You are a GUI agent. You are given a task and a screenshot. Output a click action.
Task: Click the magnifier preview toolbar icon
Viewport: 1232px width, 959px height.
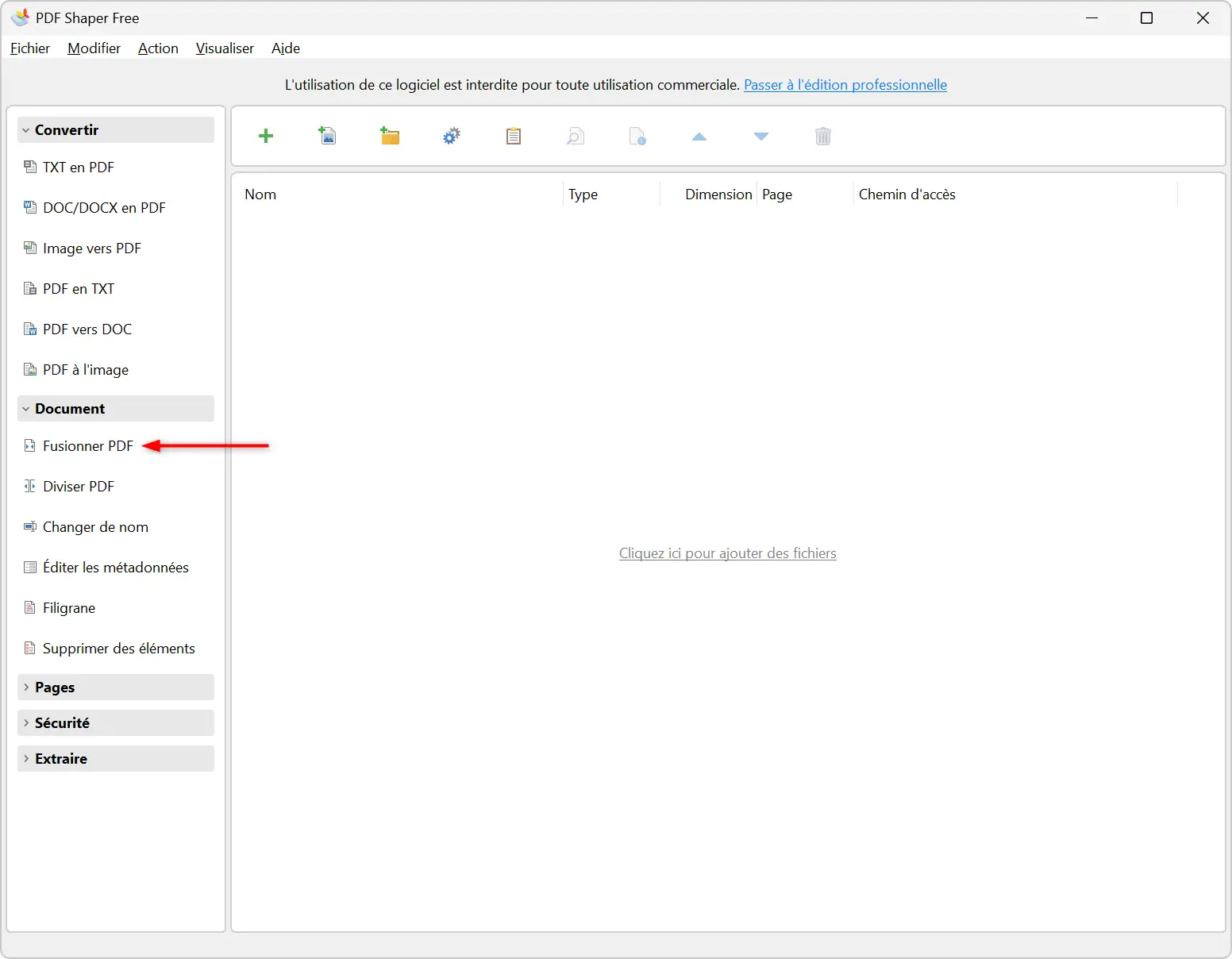[x=575, y=137]
